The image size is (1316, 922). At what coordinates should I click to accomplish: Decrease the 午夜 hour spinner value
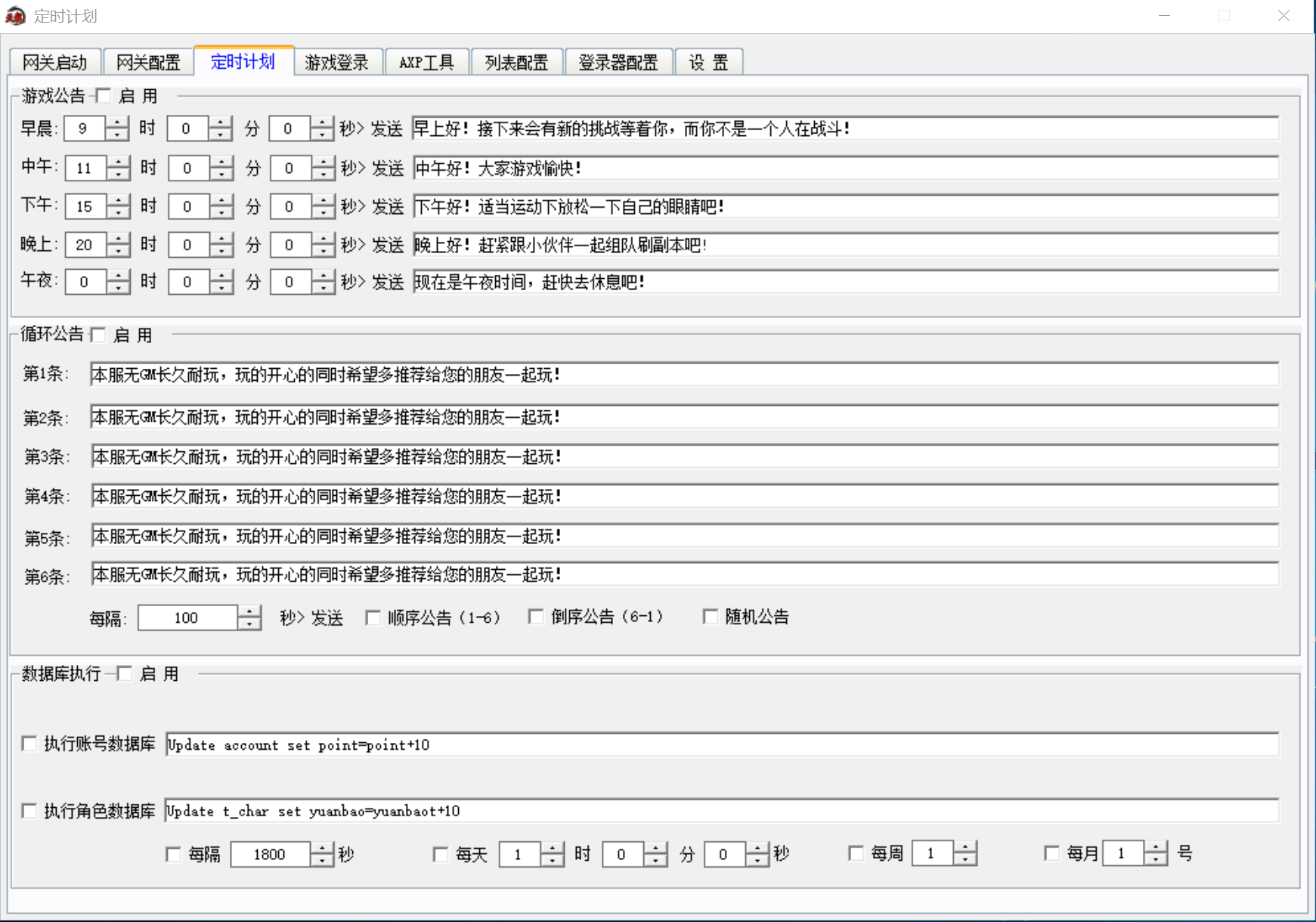click(x=119, y=288)
